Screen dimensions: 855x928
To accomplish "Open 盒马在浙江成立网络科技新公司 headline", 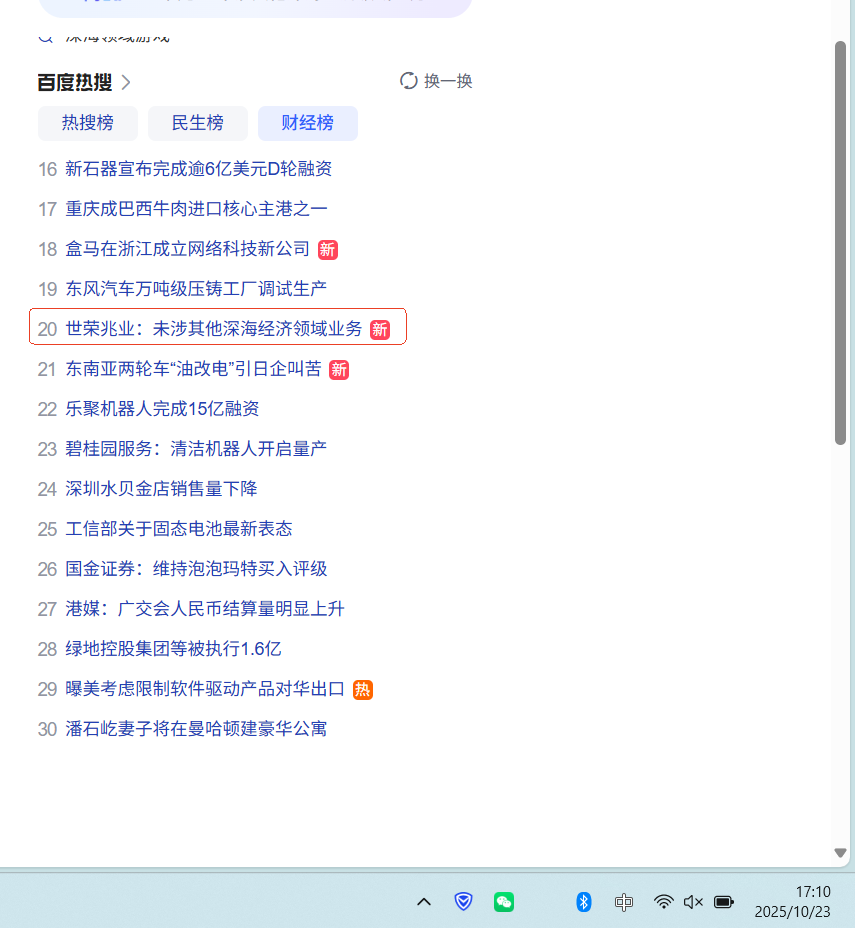I will tap(188, 249).
